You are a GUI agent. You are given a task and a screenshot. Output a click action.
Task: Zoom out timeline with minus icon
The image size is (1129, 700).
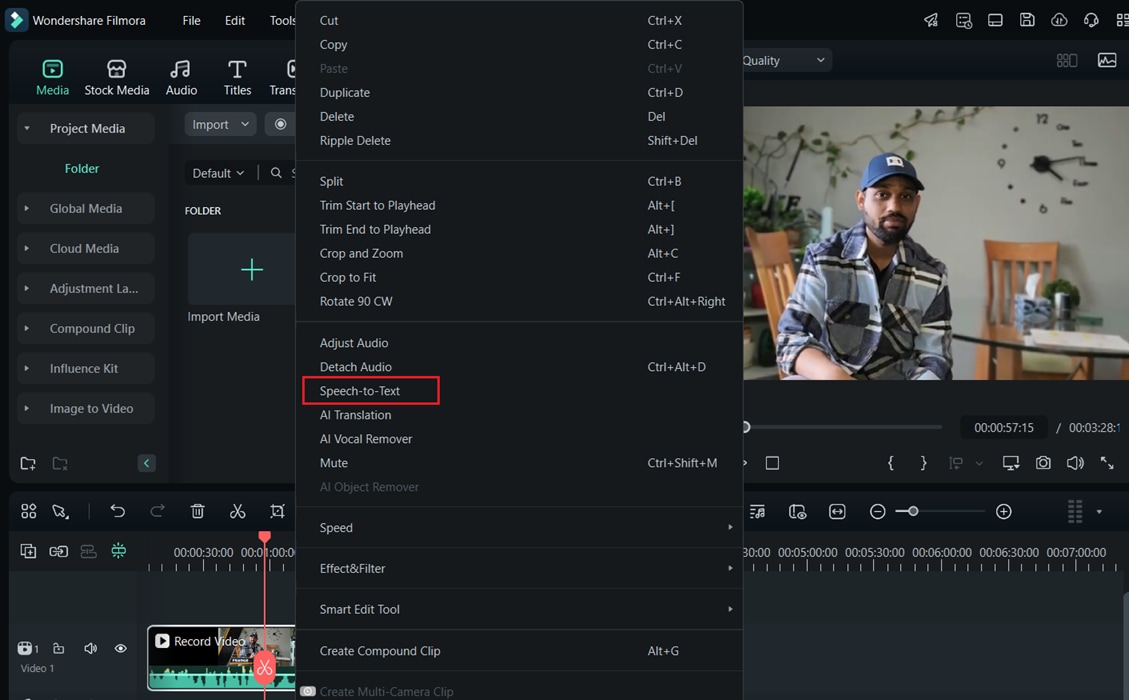tap(877, 511)
